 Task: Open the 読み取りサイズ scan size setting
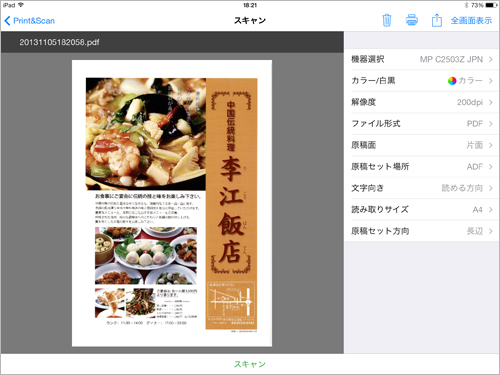[422, 209]
